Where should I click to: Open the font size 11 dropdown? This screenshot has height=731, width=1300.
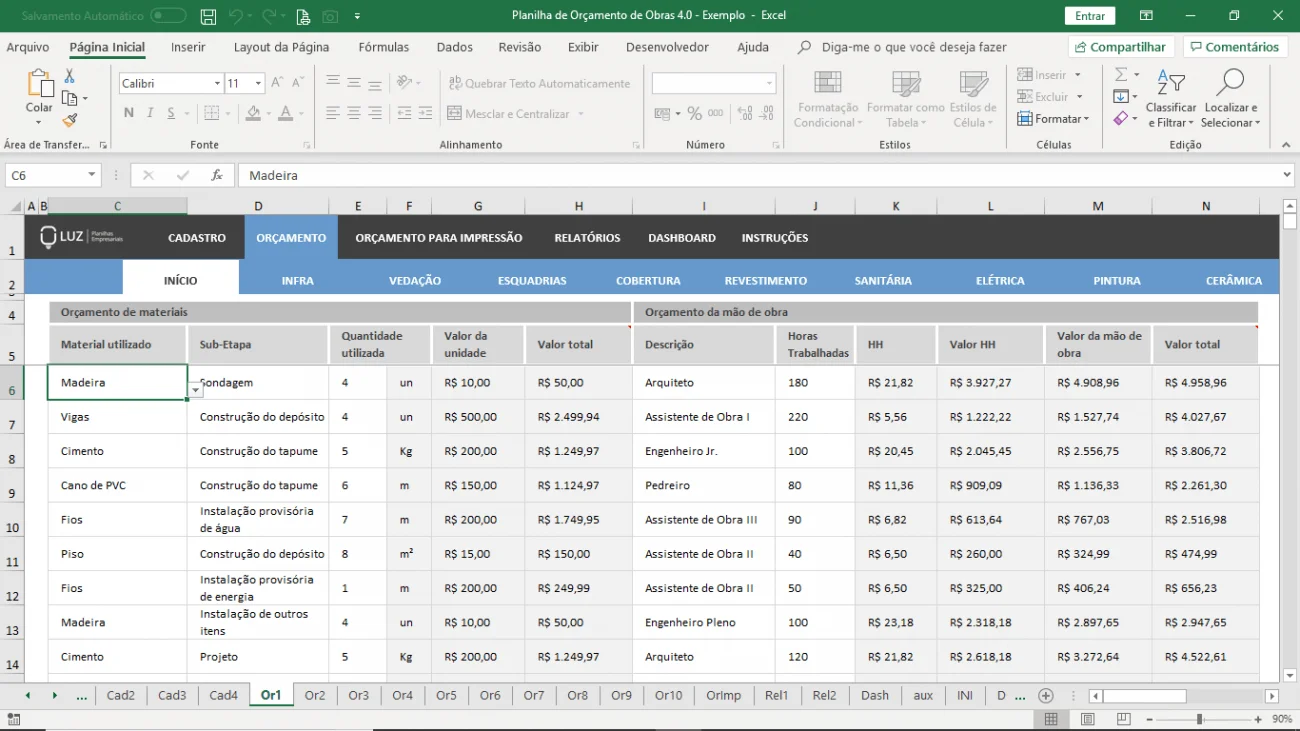tap(259, 84)
